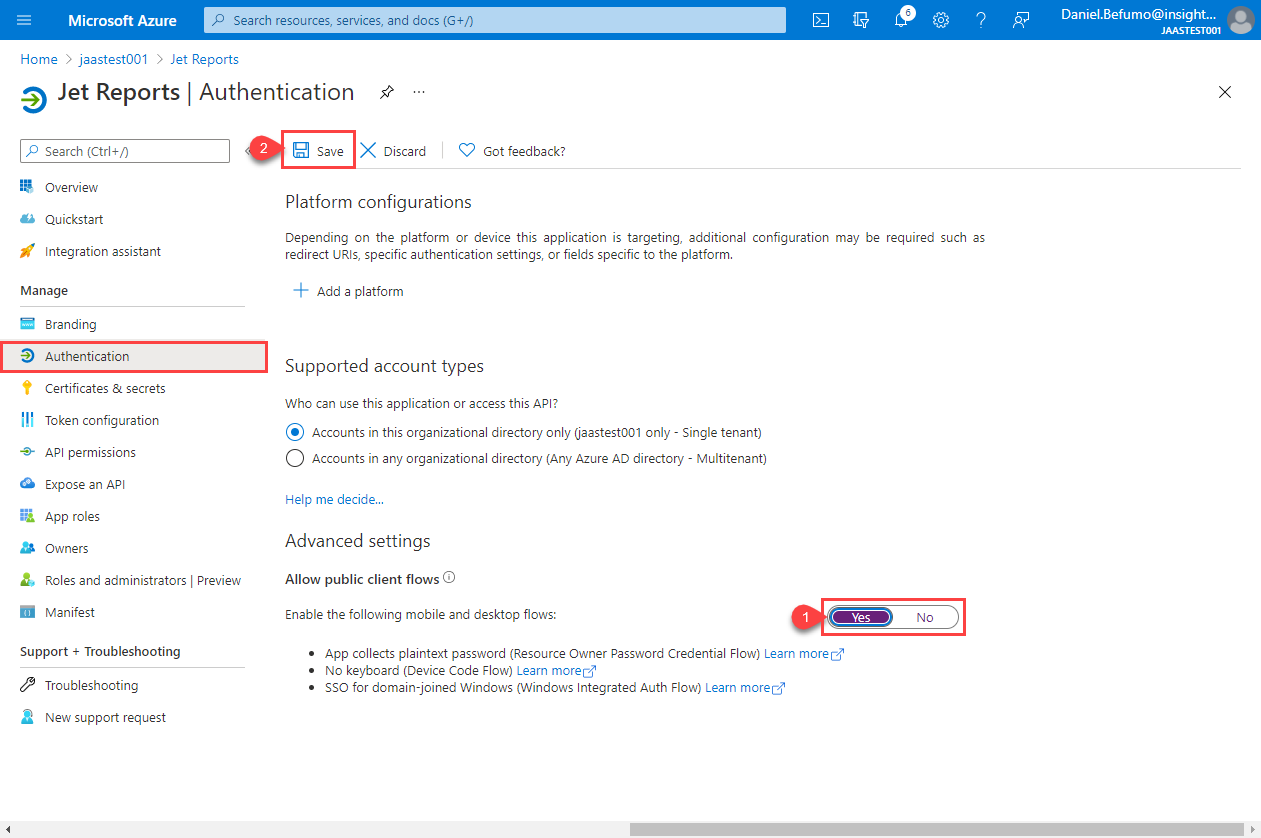The height and width of the screenshot is (838, 1261).
Task: Click the jaastest001 breadcrumb
Action: [x=114, y=59]
